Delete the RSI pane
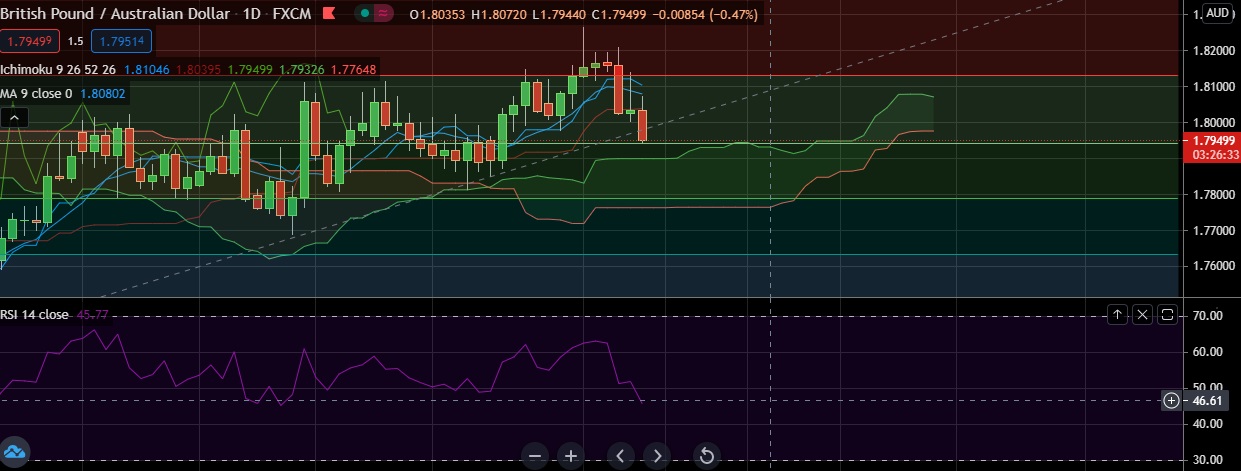The image size is (1241, 471). pyautogui.click(x=1143, y=315)
